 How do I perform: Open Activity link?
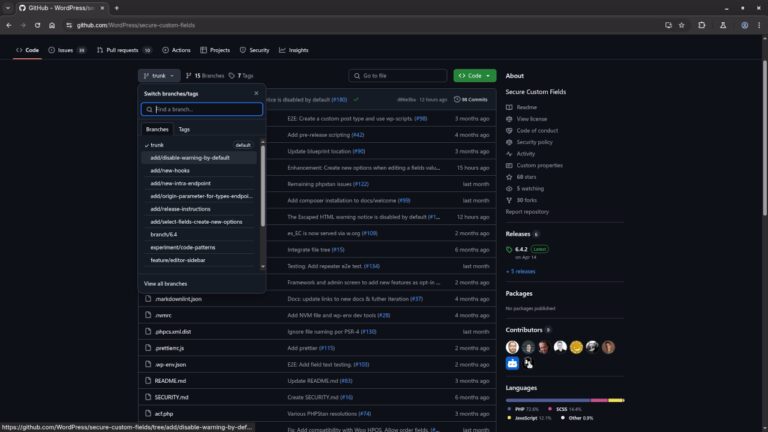tap(521, 154)
